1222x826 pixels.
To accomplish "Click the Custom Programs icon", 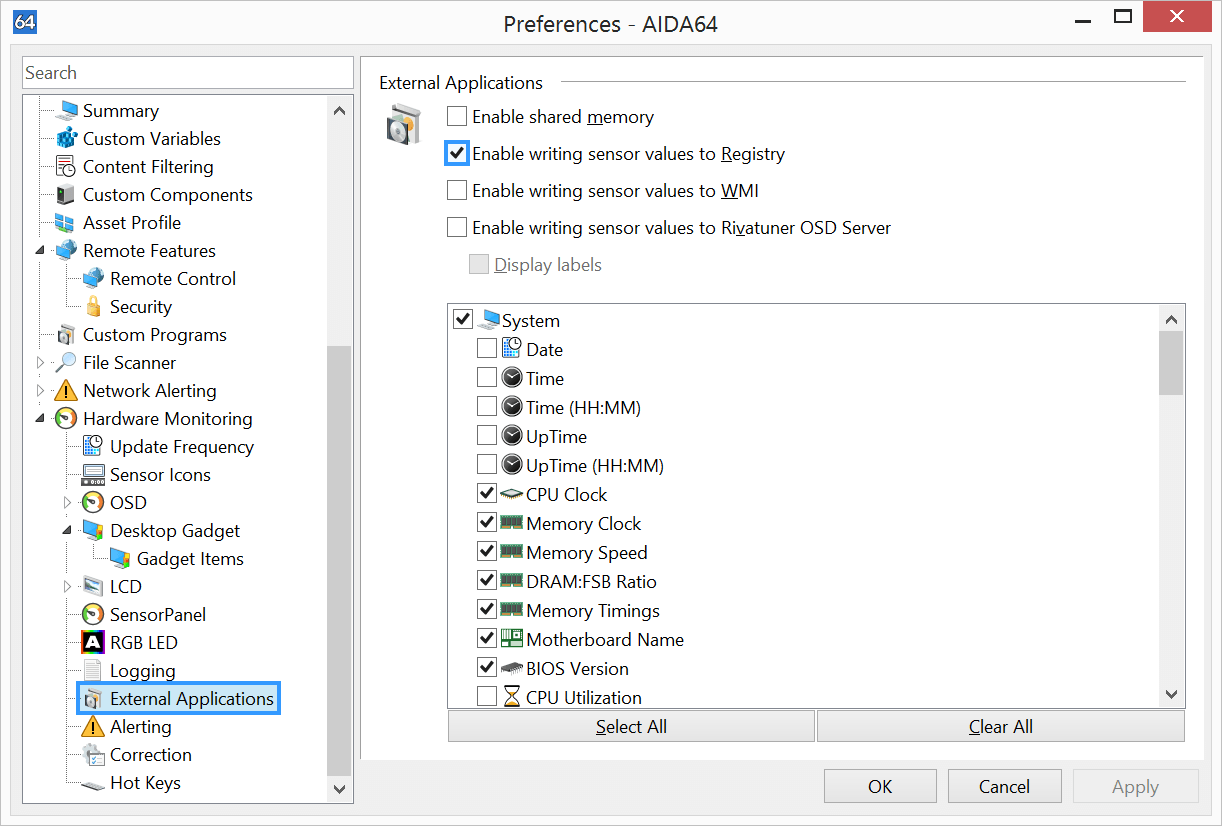I will pos(67,335).
